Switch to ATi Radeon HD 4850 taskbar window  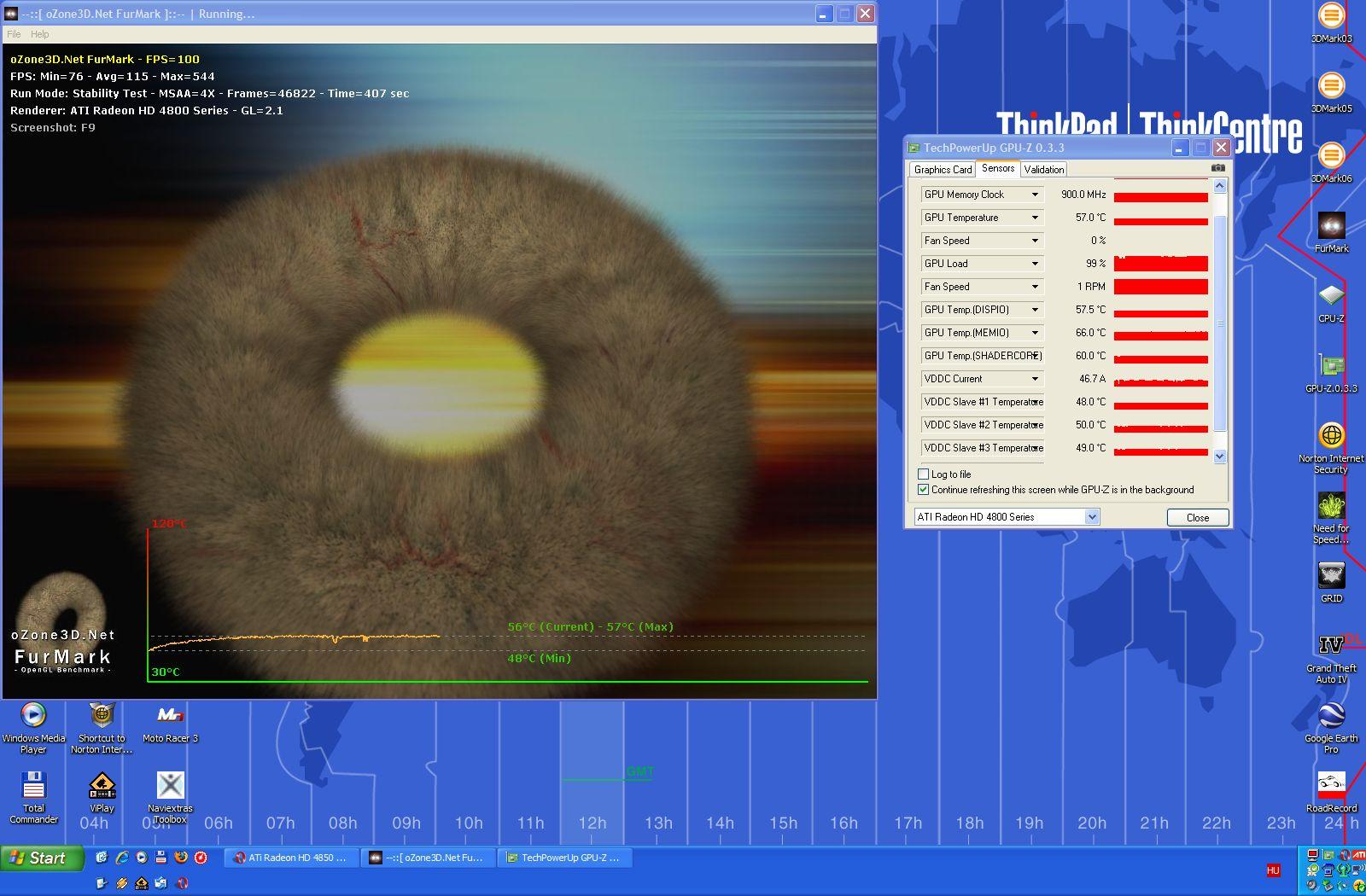pyautogui.click(x=291, y=858)
